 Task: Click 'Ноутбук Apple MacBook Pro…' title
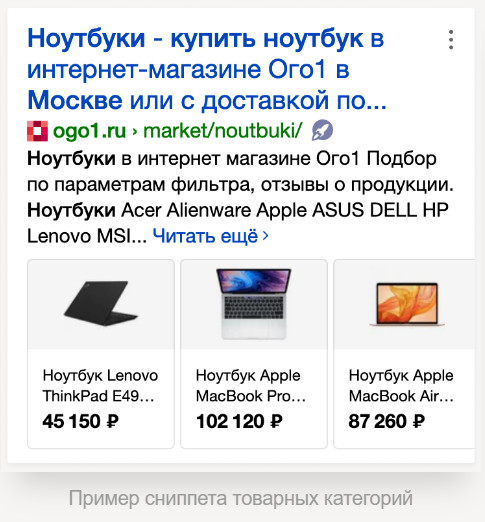(251, 386)
